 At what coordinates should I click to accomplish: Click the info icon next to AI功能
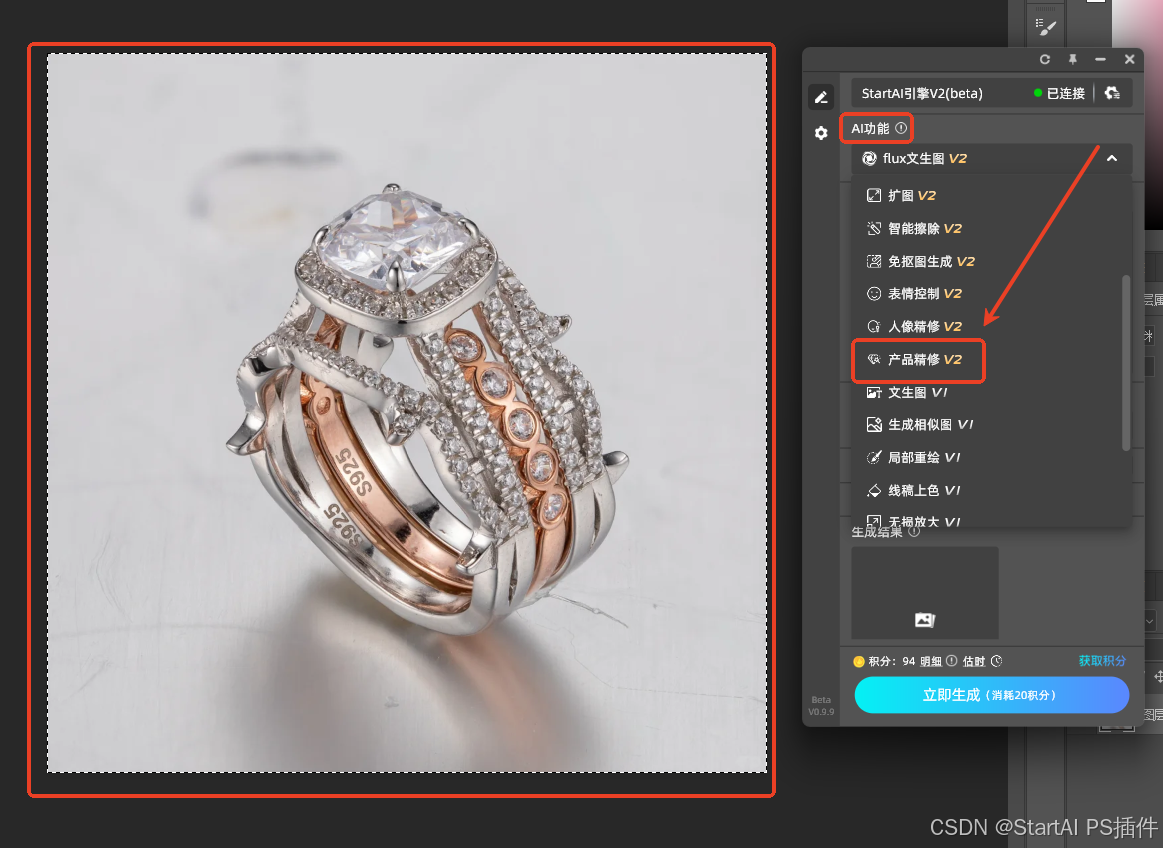click(900, 128)
